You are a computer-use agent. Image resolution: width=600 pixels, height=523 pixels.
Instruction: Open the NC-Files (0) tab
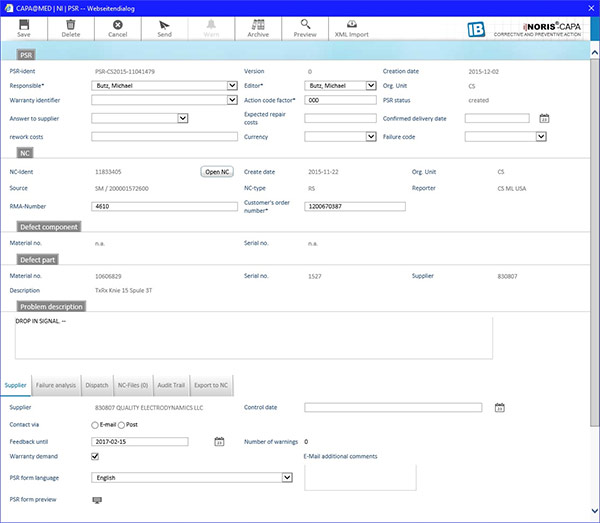coord(133,385)
